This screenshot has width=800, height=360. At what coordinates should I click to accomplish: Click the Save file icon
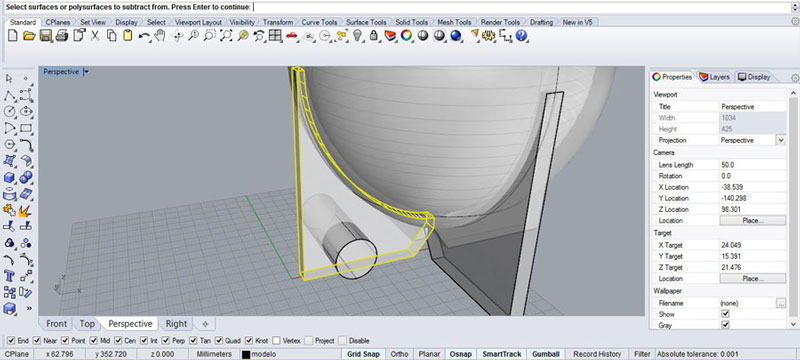point(45,36)
